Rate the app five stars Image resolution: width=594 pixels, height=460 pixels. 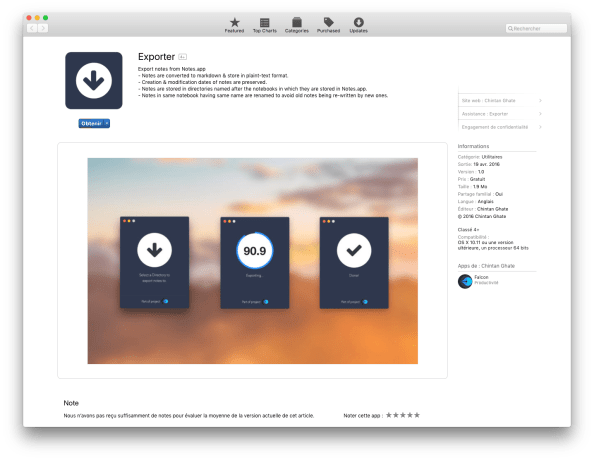[417, 415]
